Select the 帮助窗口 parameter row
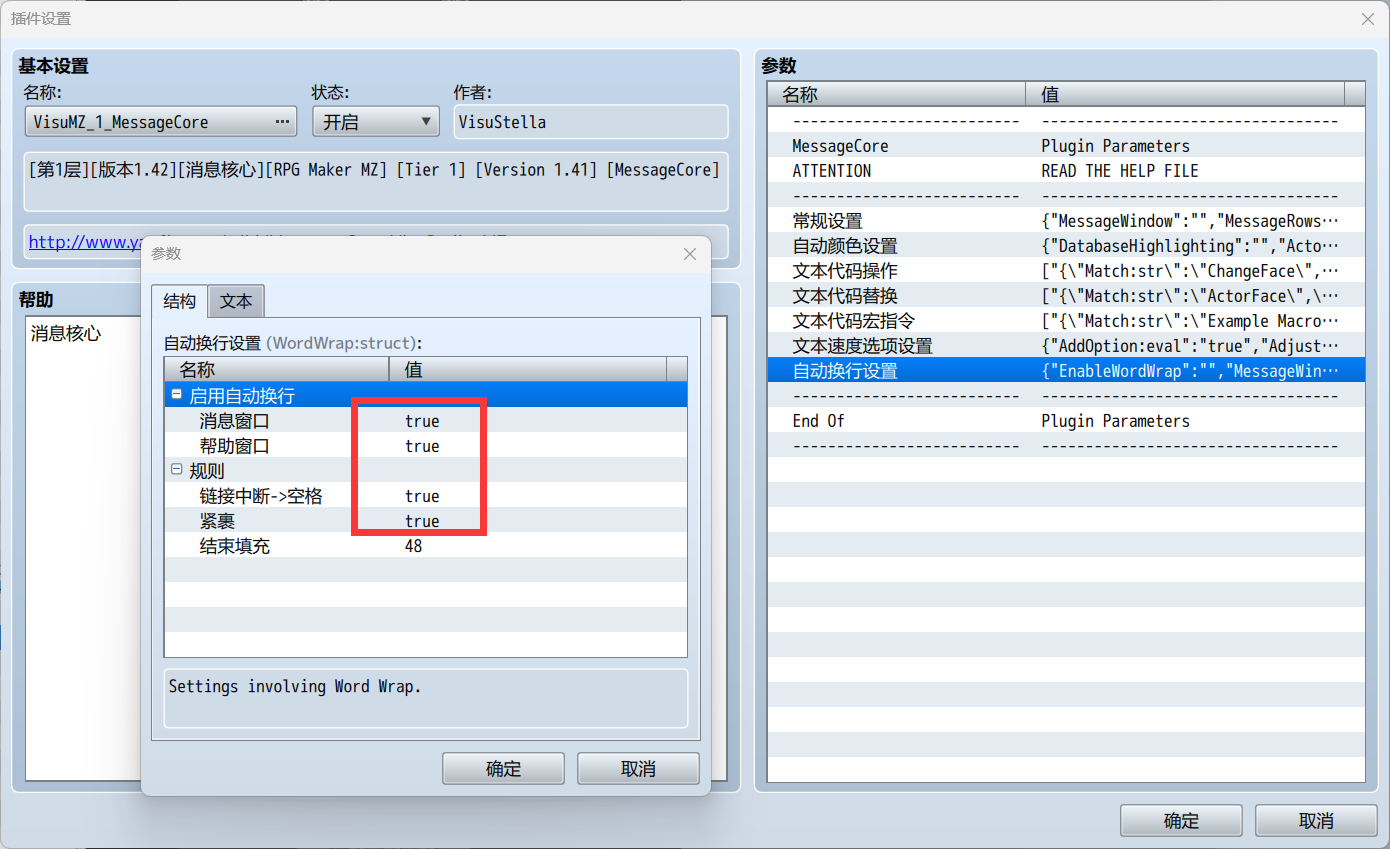1390x849 pixels. [x=425, y=446]
